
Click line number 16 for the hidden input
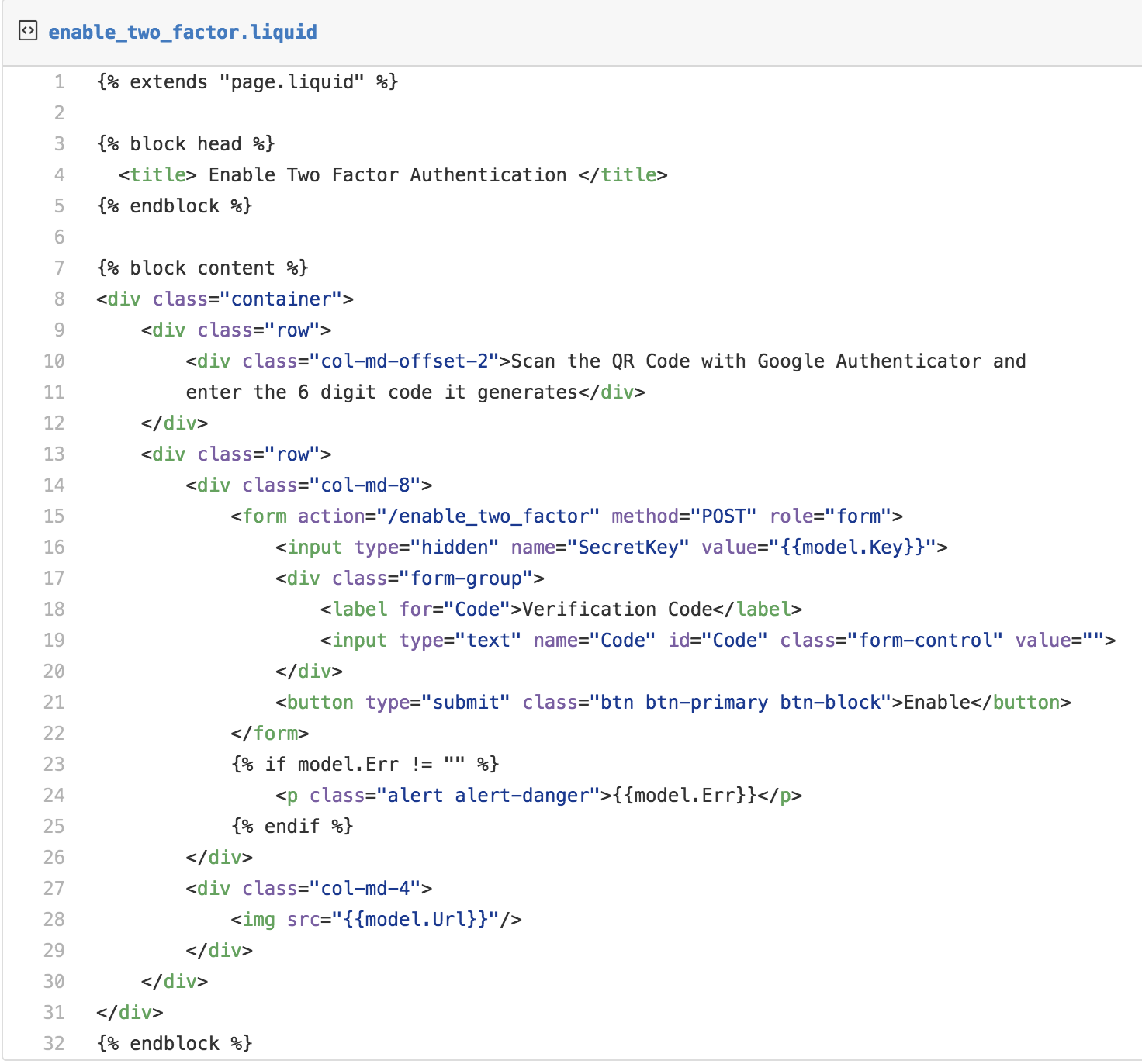54,548
